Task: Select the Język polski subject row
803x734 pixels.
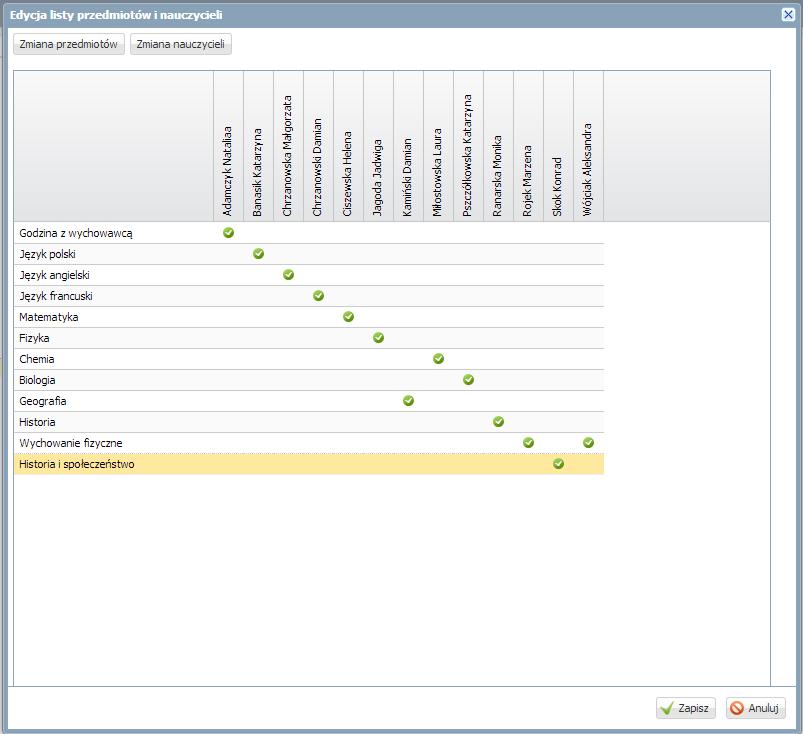Action: point(309,254)
